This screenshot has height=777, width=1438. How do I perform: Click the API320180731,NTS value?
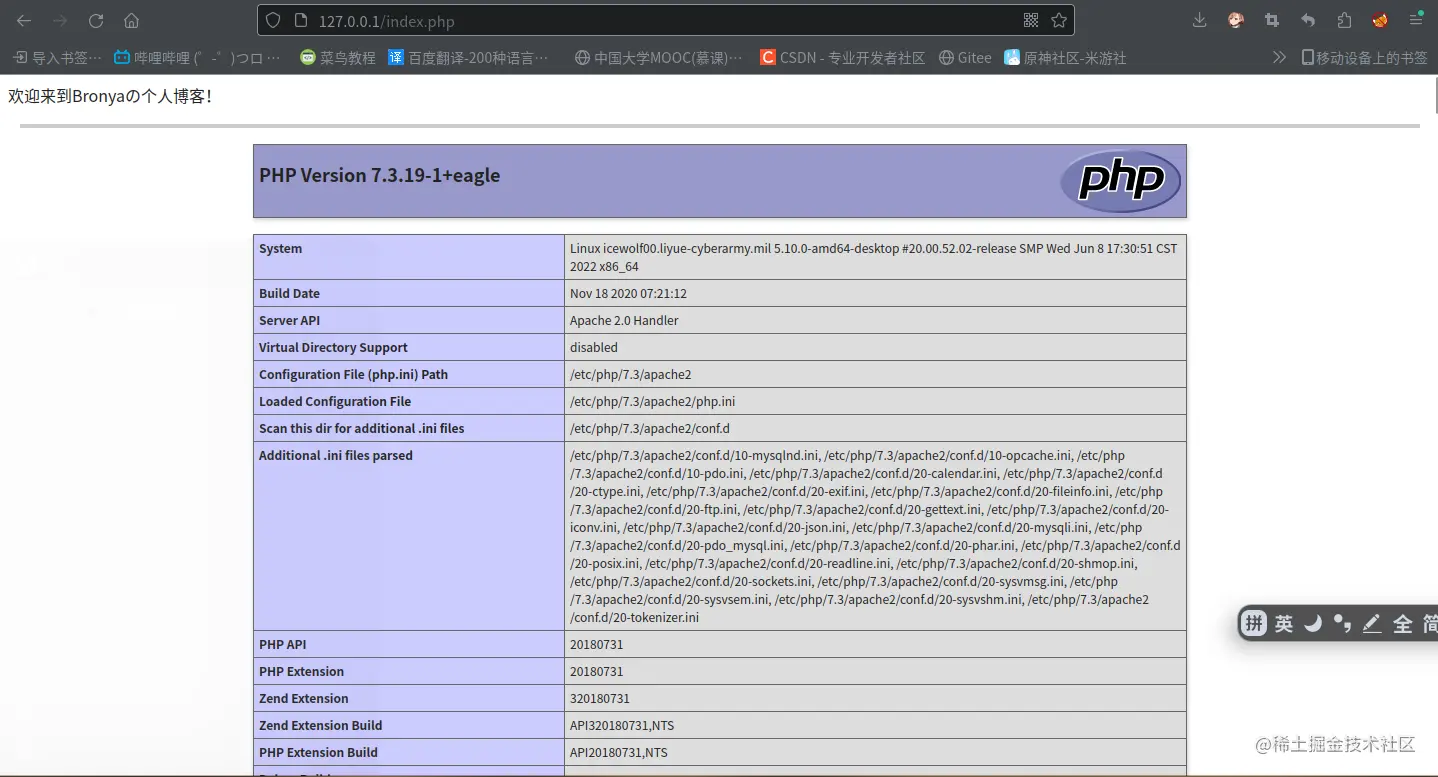(x=622, y=726)
